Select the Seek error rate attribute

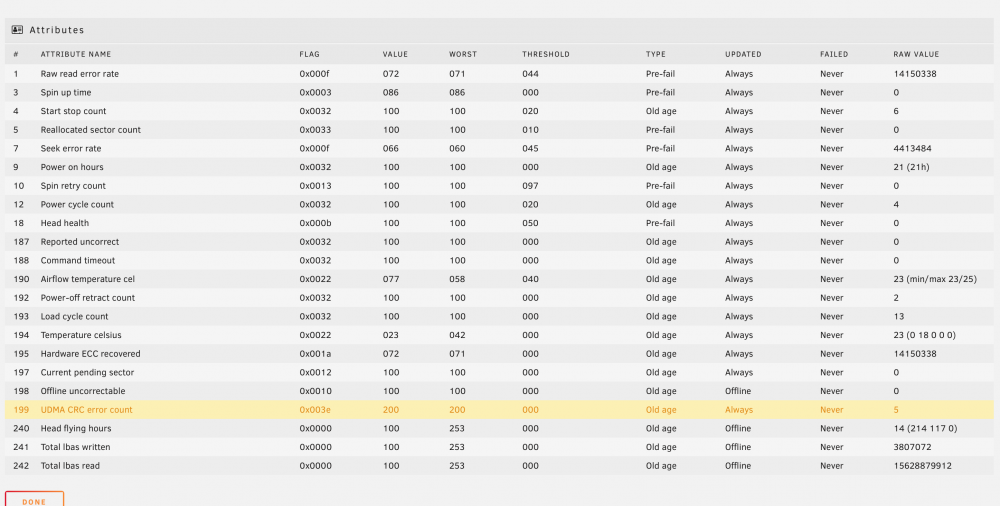(71, 149)
